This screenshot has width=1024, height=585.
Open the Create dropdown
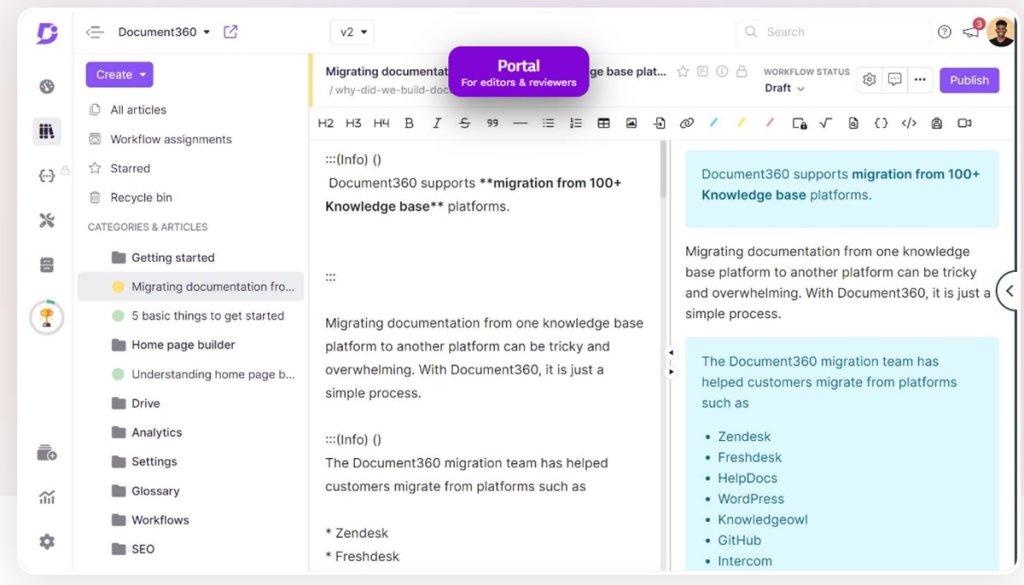[120, 74]
